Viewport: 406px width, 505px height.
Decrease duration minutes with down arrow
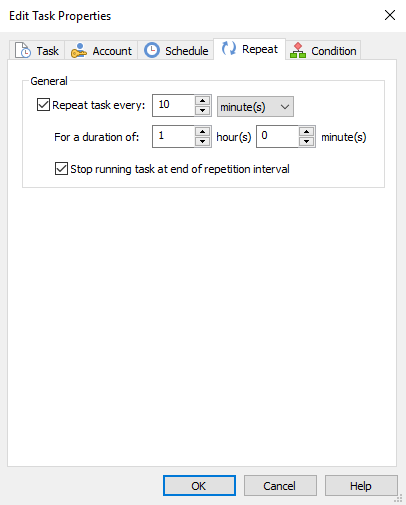pyautogui.click(x=307, y=141)
